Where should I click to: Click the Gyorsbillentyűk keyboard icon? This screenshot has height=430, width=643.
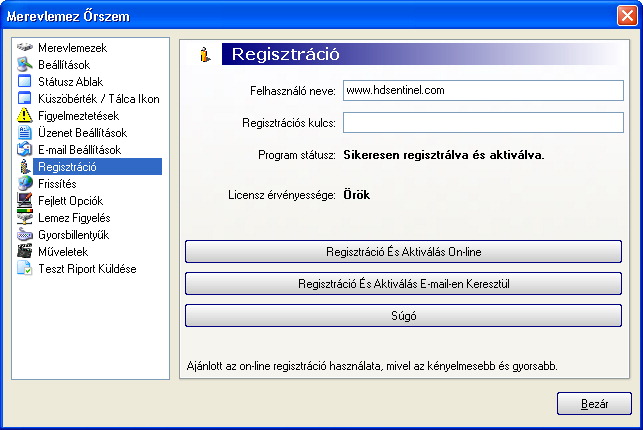[25, 234]
